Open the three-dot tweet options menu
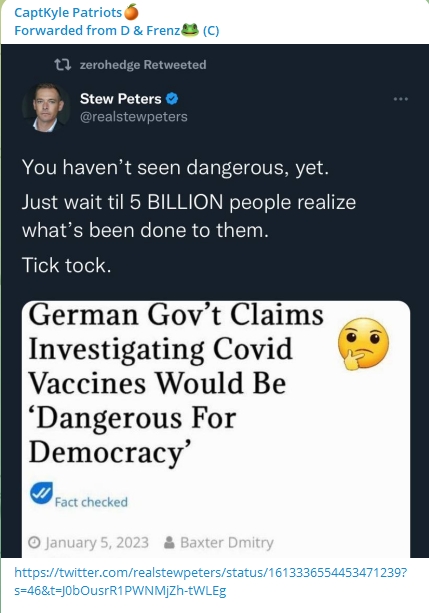The image size is (429, 613). [401, 99]
